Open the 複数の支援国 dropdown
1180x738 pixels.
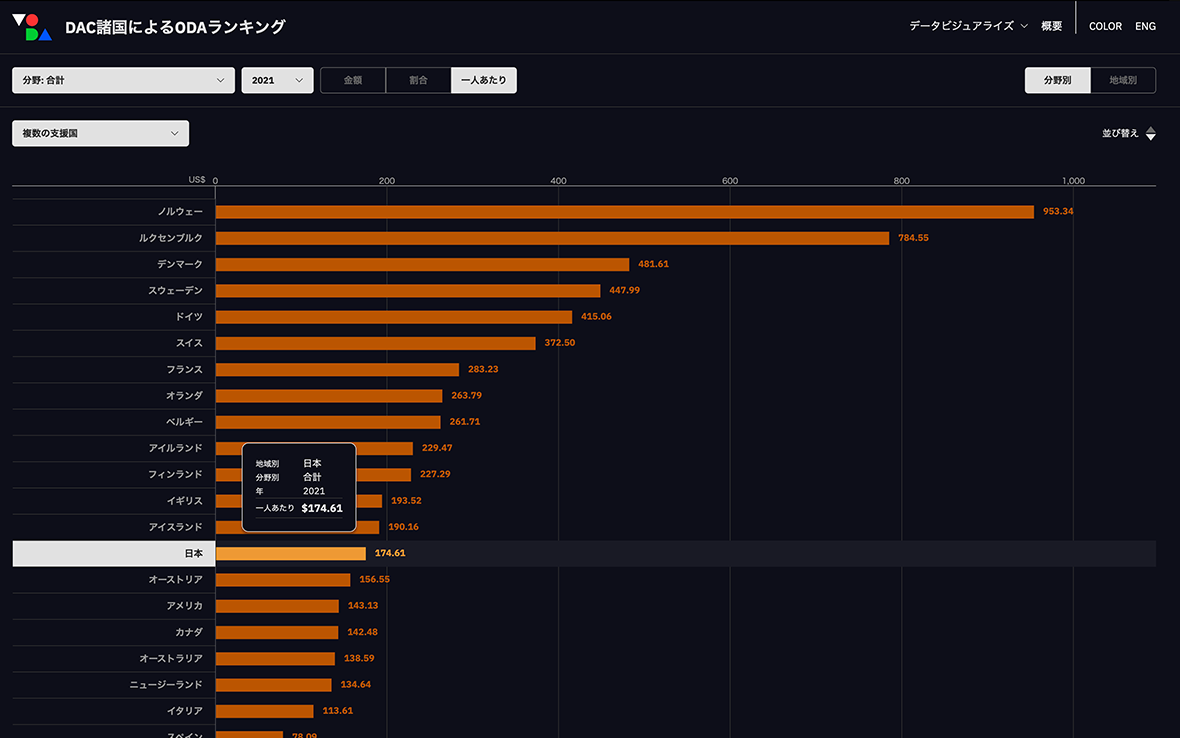pos(100,133)
